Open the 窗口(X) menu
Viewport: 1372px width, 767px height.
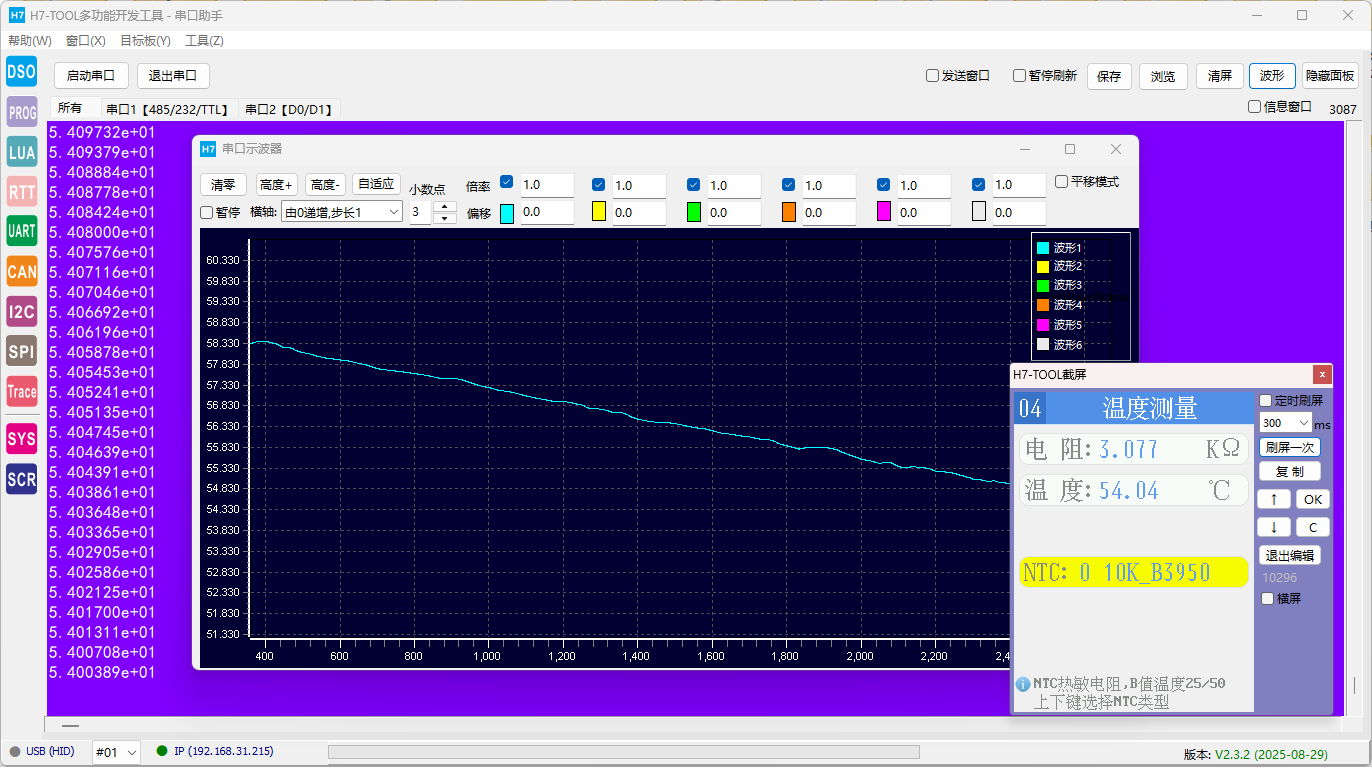coord(86,41)
